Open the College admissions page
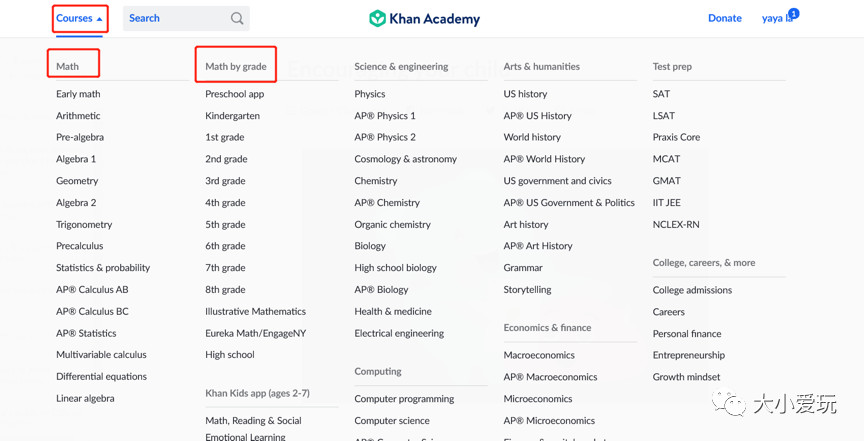 (x=692, y=290)
